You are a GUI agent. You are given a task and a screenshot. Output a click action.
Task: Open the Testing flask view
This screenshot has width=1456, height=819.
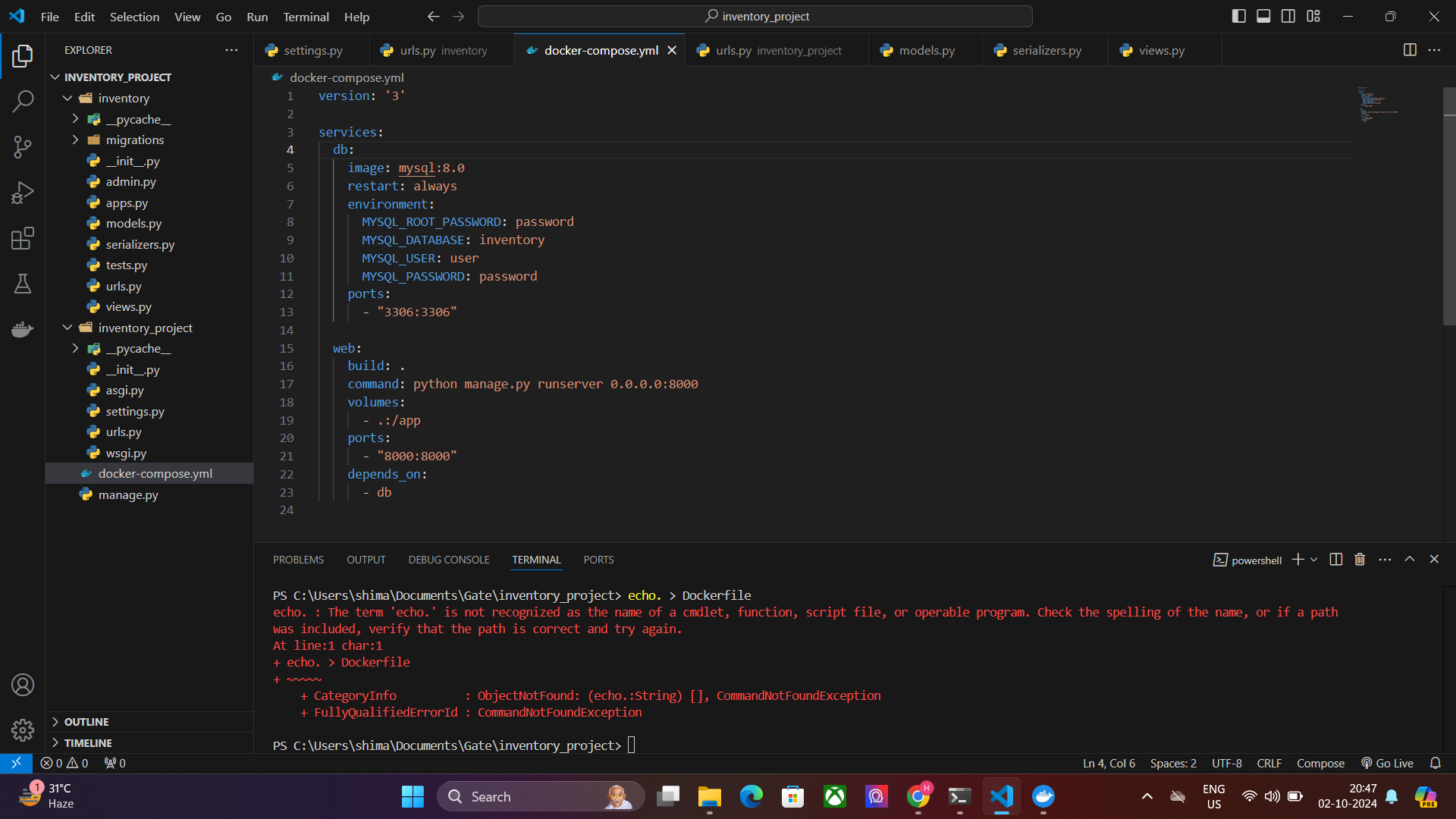tap(23, 284)
